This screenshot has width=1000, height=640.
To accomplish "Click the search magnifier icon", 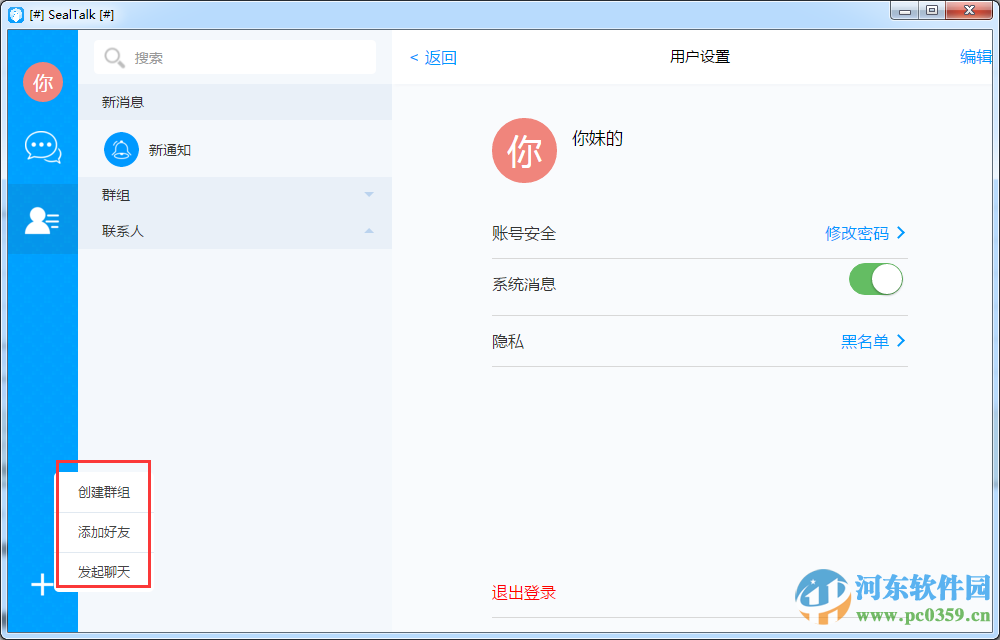I will point(114,57).
